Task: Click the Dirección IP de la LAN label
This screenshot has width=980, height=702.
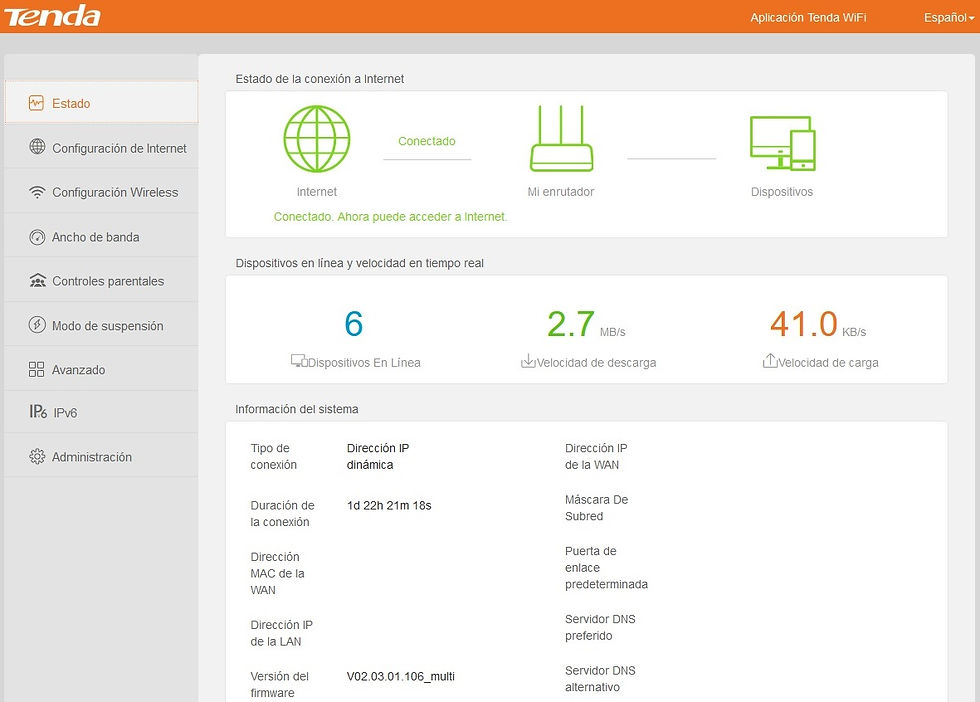Action: click(x=281, y=633)
